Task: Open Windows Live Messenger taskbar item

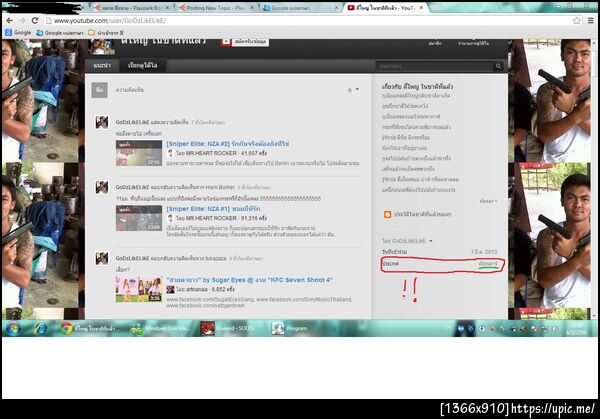Action: 159,328
